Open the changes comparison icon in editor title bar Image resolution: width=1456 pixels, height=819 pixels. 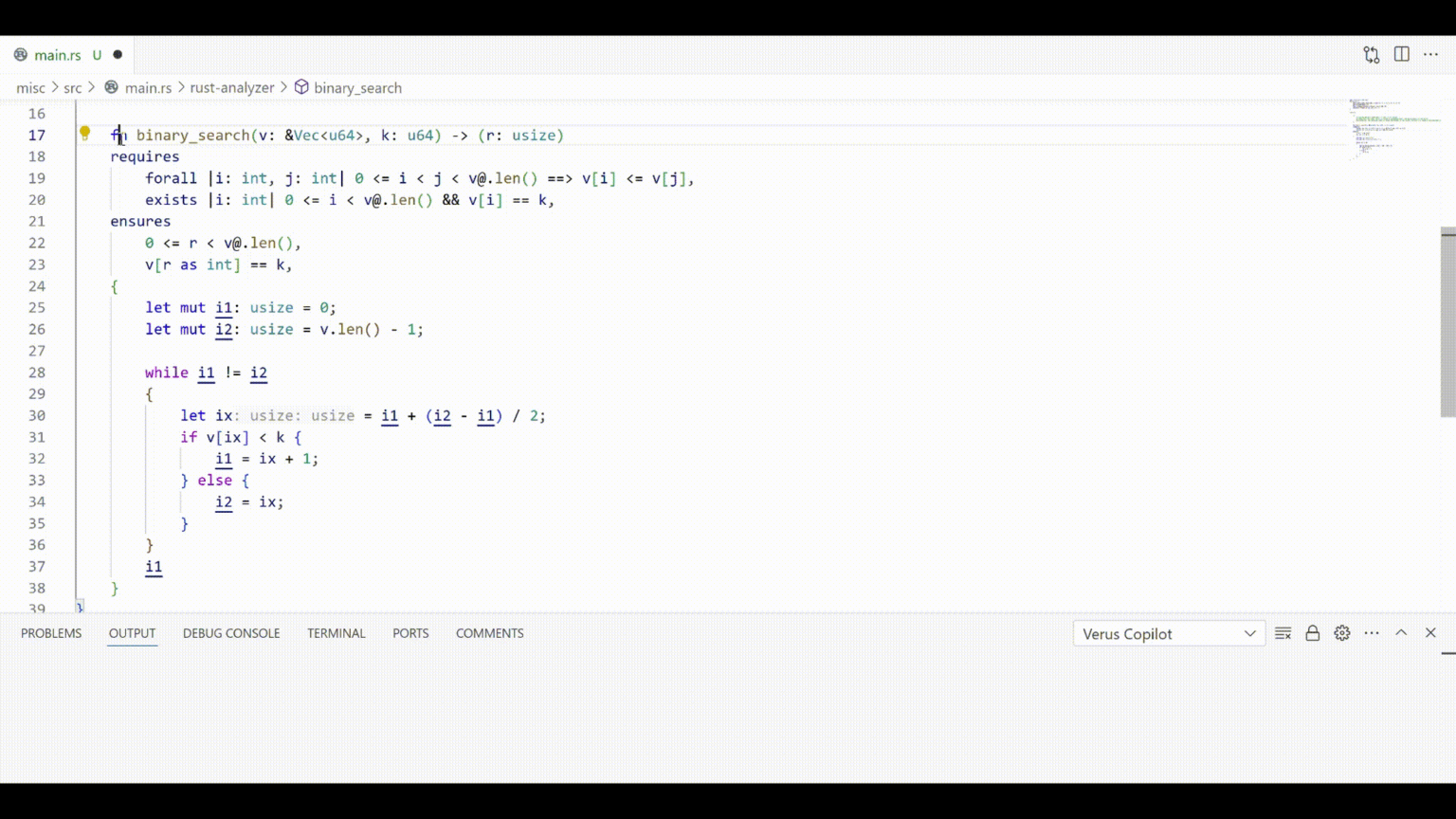1372,54
